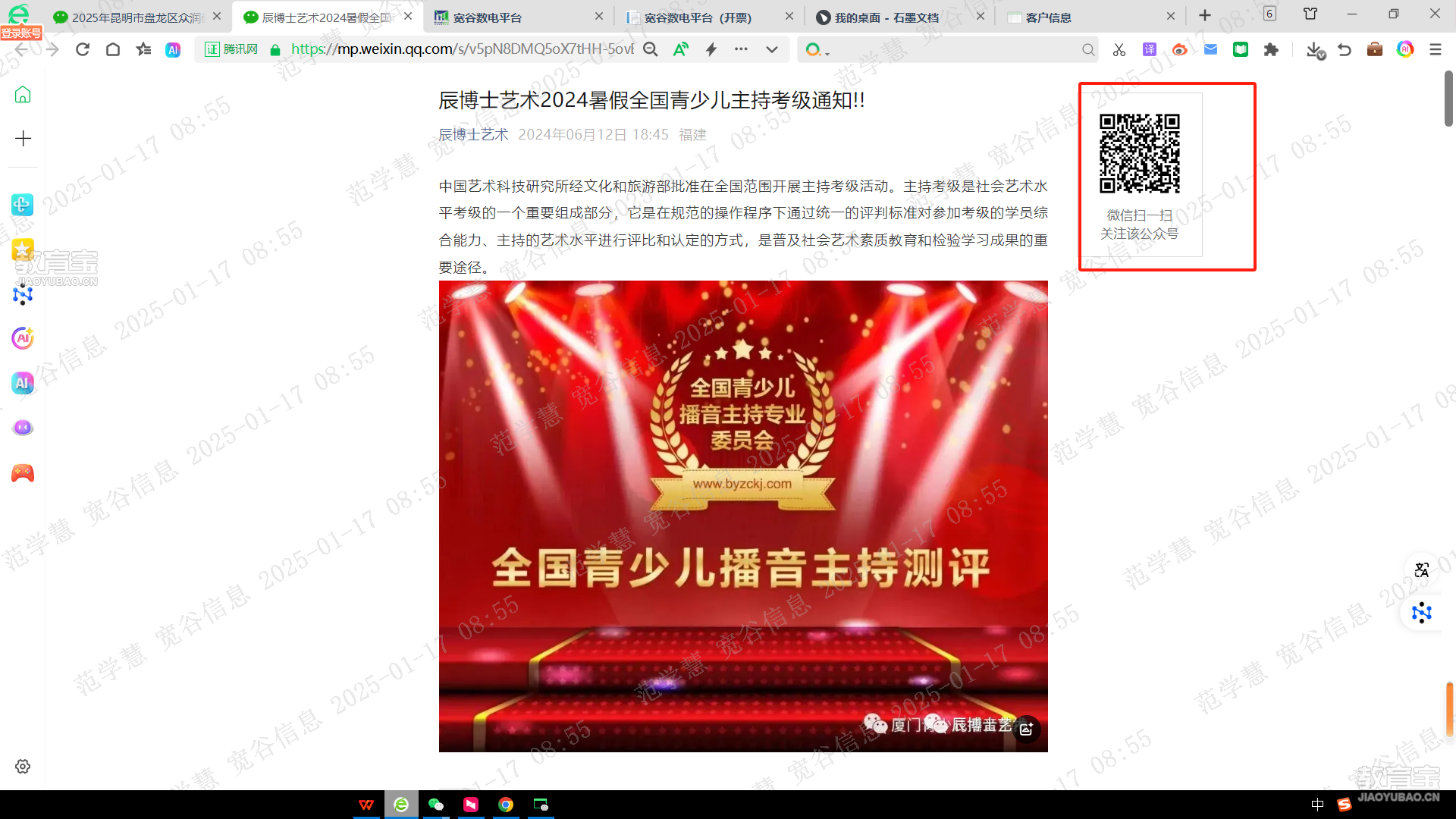Screen dimensions: 1456x819
Task: Switch to the 我的桌面 - 石墨文档 tab
Action: [886, 17]
